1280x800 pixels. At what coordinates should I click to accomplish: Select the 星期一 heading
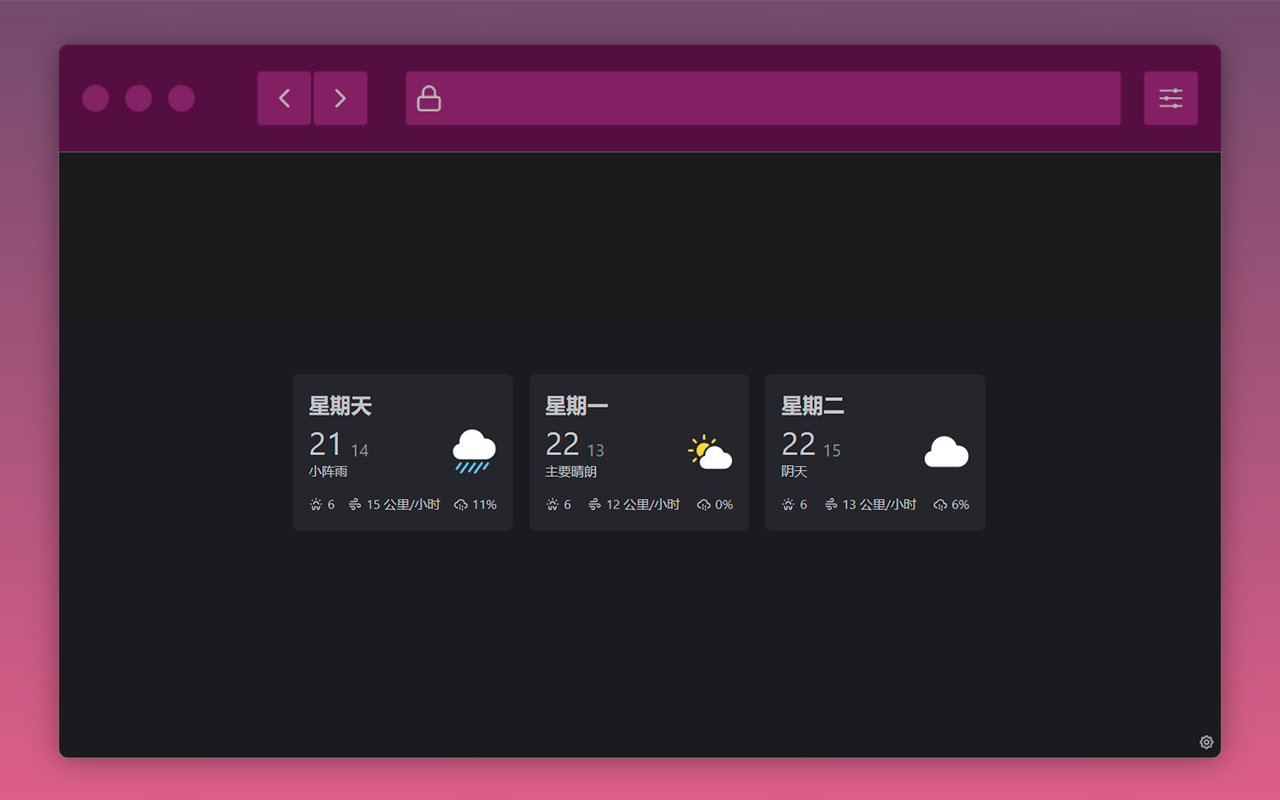click(576, 406)
